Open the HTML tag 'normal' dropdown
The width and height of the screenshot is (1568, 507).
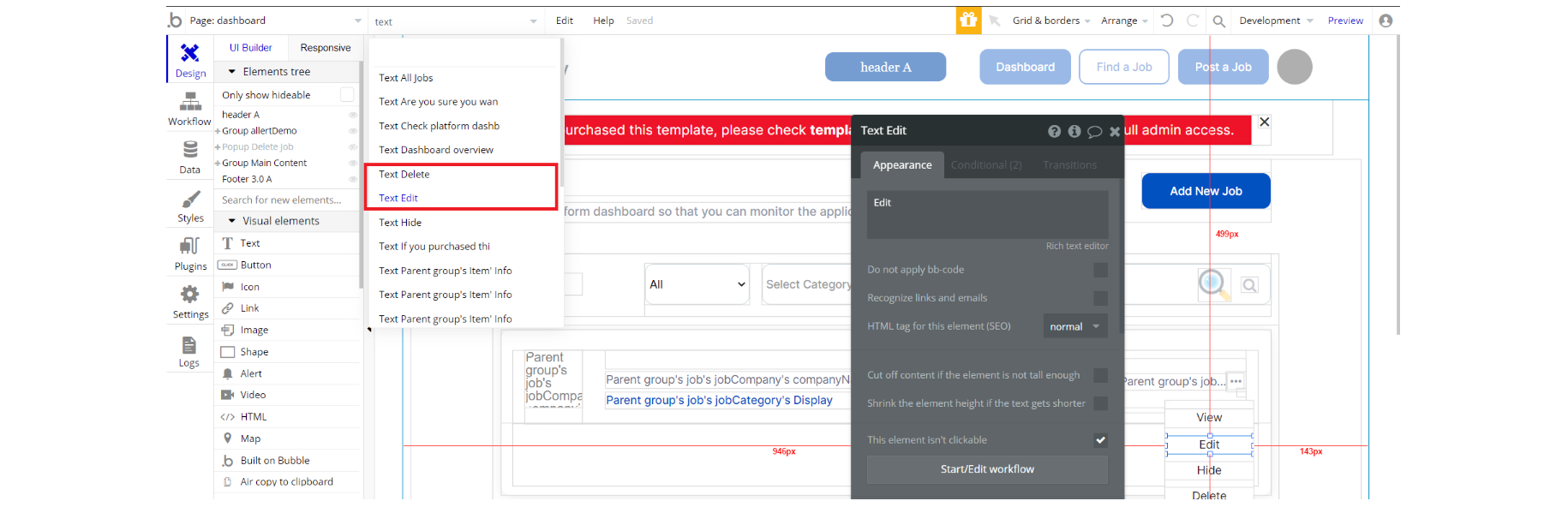pyautogui.click(x=1075, y=326)
